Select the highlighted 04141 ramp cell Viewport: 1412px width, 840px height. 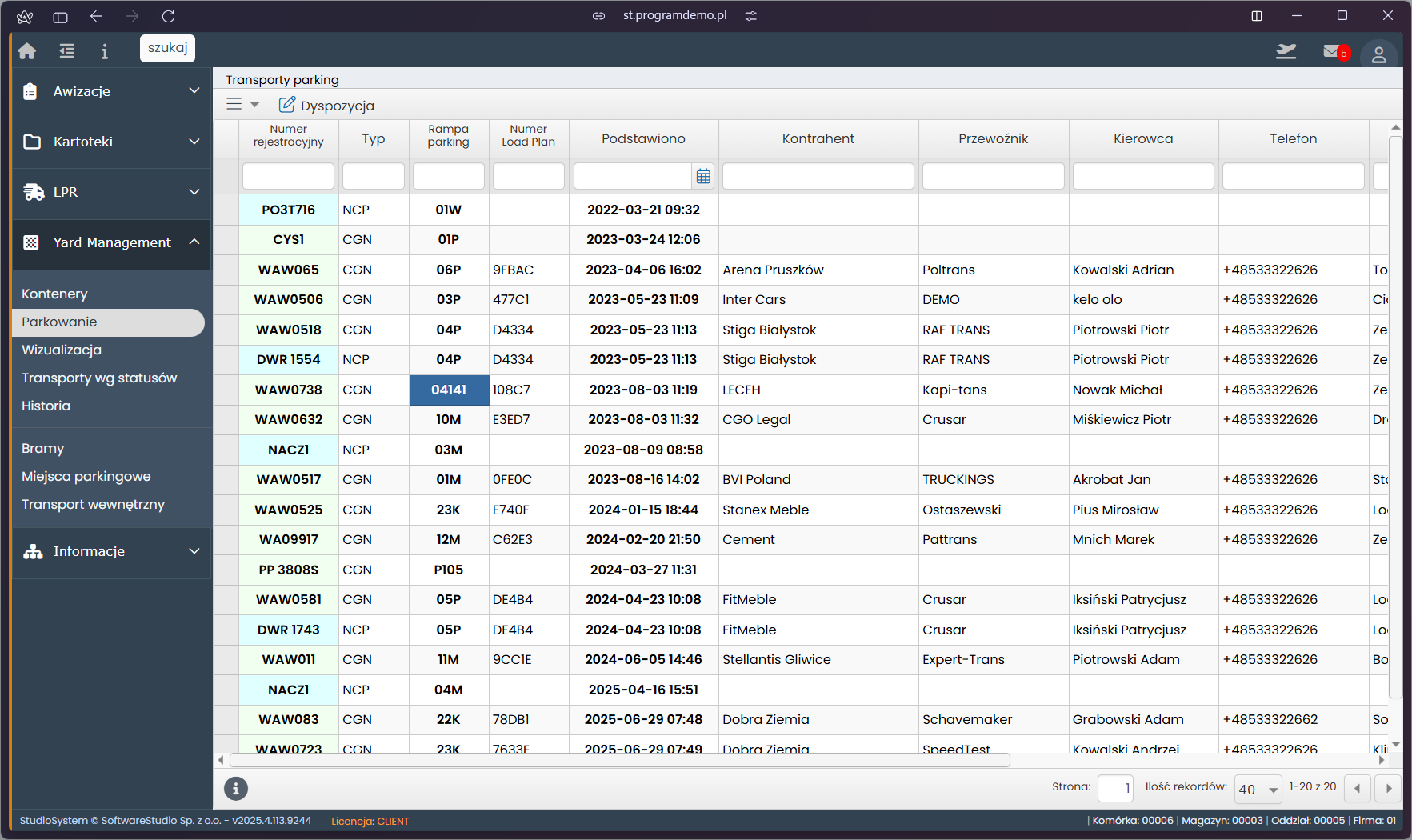click(x=449, y=390)
